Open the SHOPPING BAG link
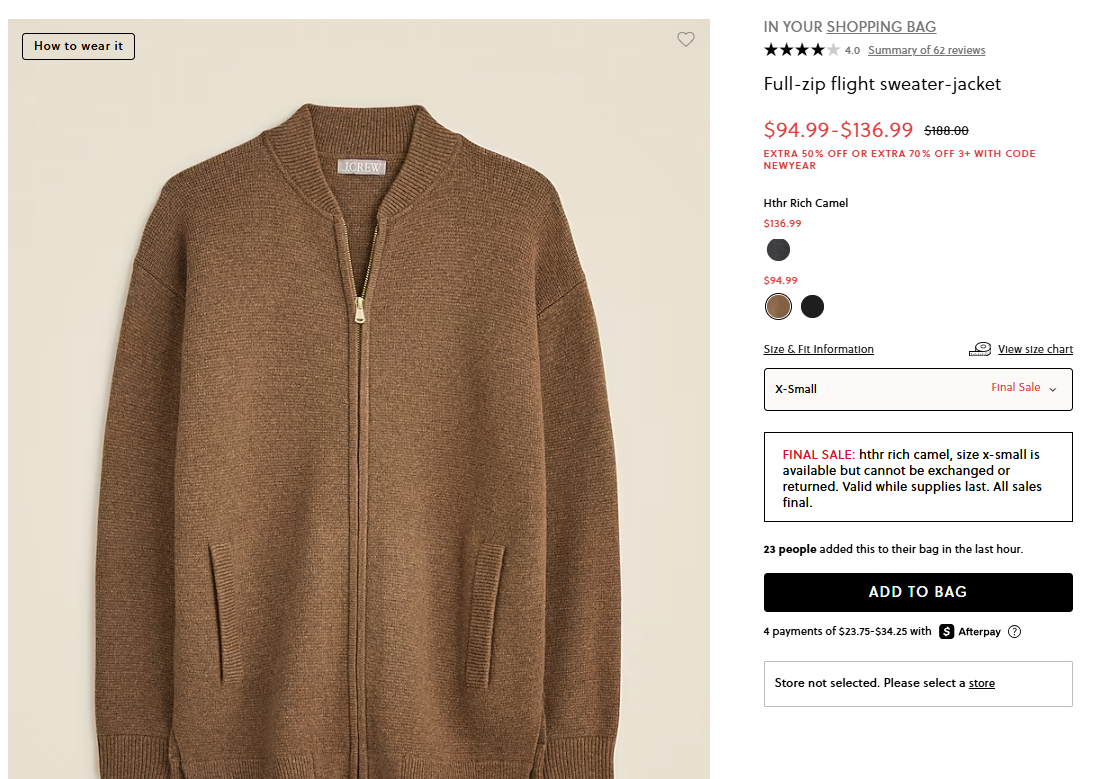The height and width of the screenshot is (779, 1097). click(881, 27)
